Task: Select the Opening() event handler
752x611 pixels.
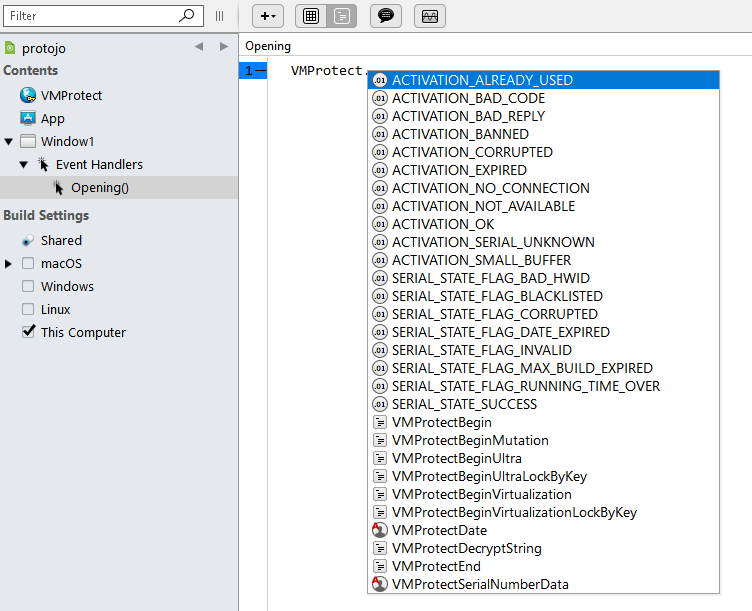Action: (119, 188)
